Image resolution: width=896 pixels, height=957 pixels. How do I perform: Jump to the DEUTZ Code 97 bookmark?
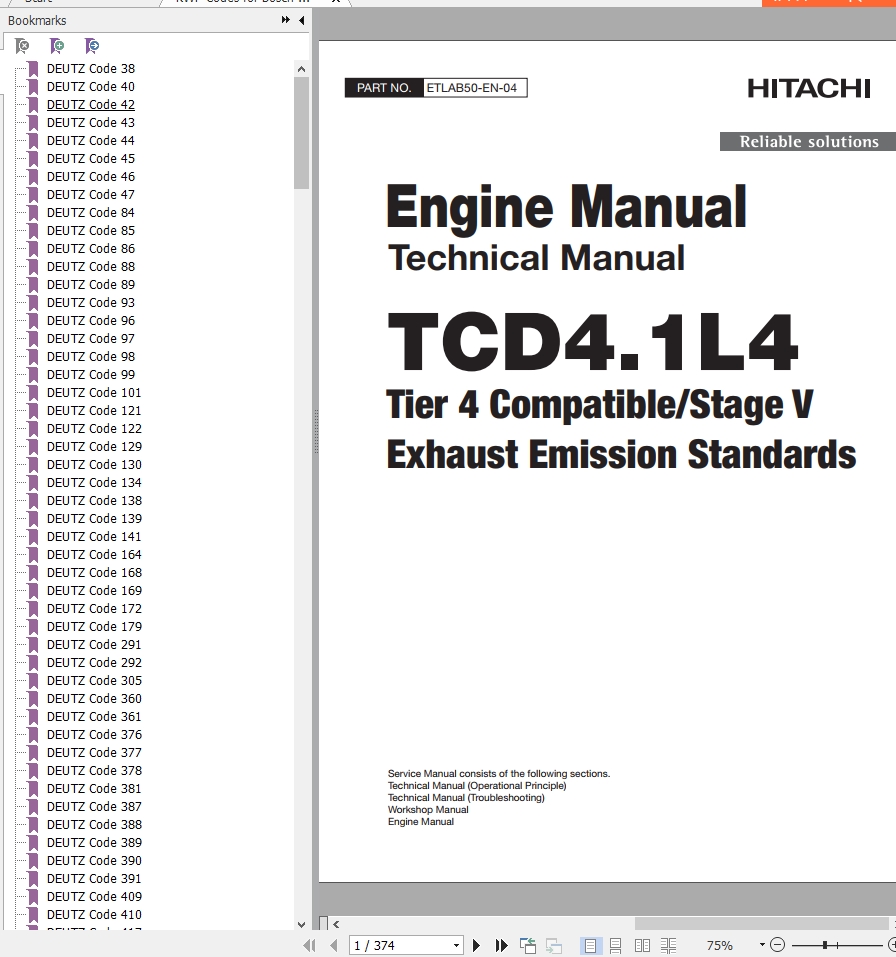click(x=91, y=339)
